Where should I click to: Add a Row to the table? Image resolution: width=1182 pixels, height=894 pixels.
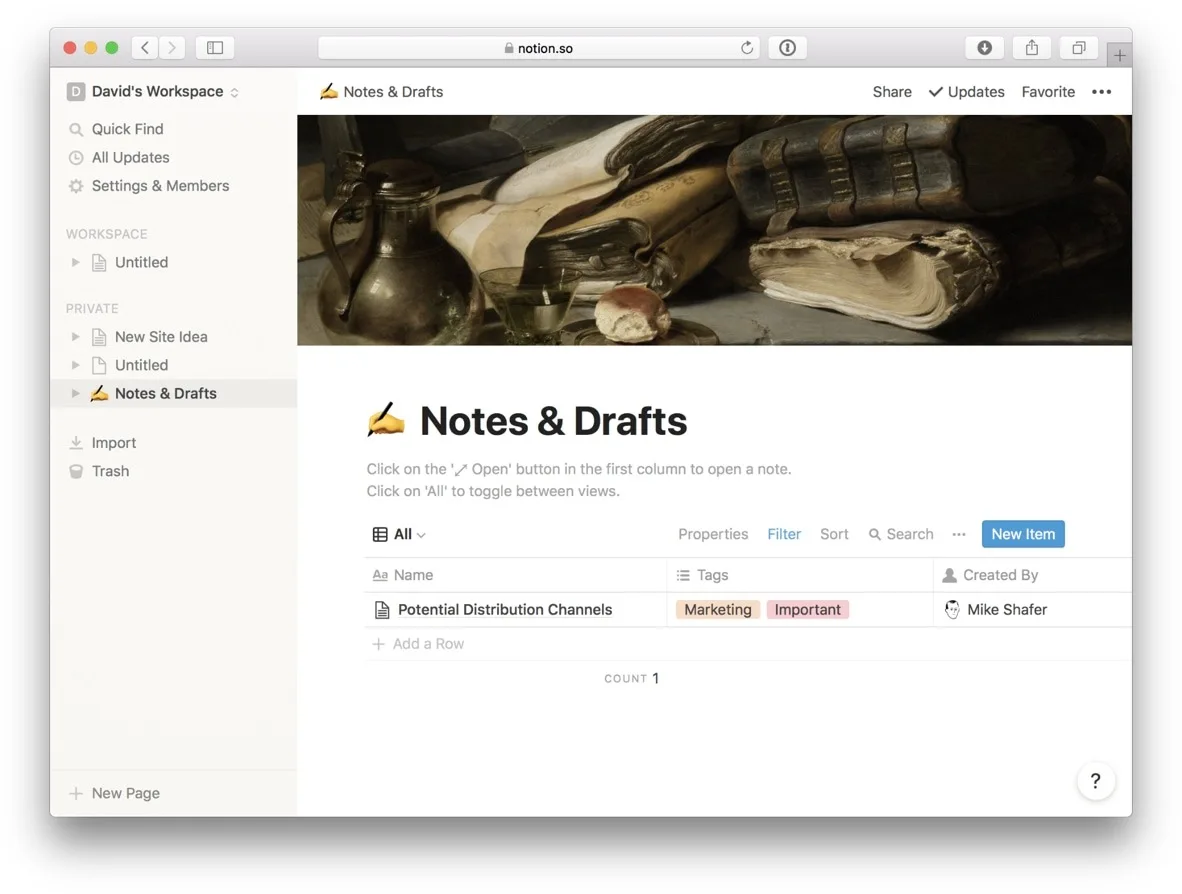418,644
